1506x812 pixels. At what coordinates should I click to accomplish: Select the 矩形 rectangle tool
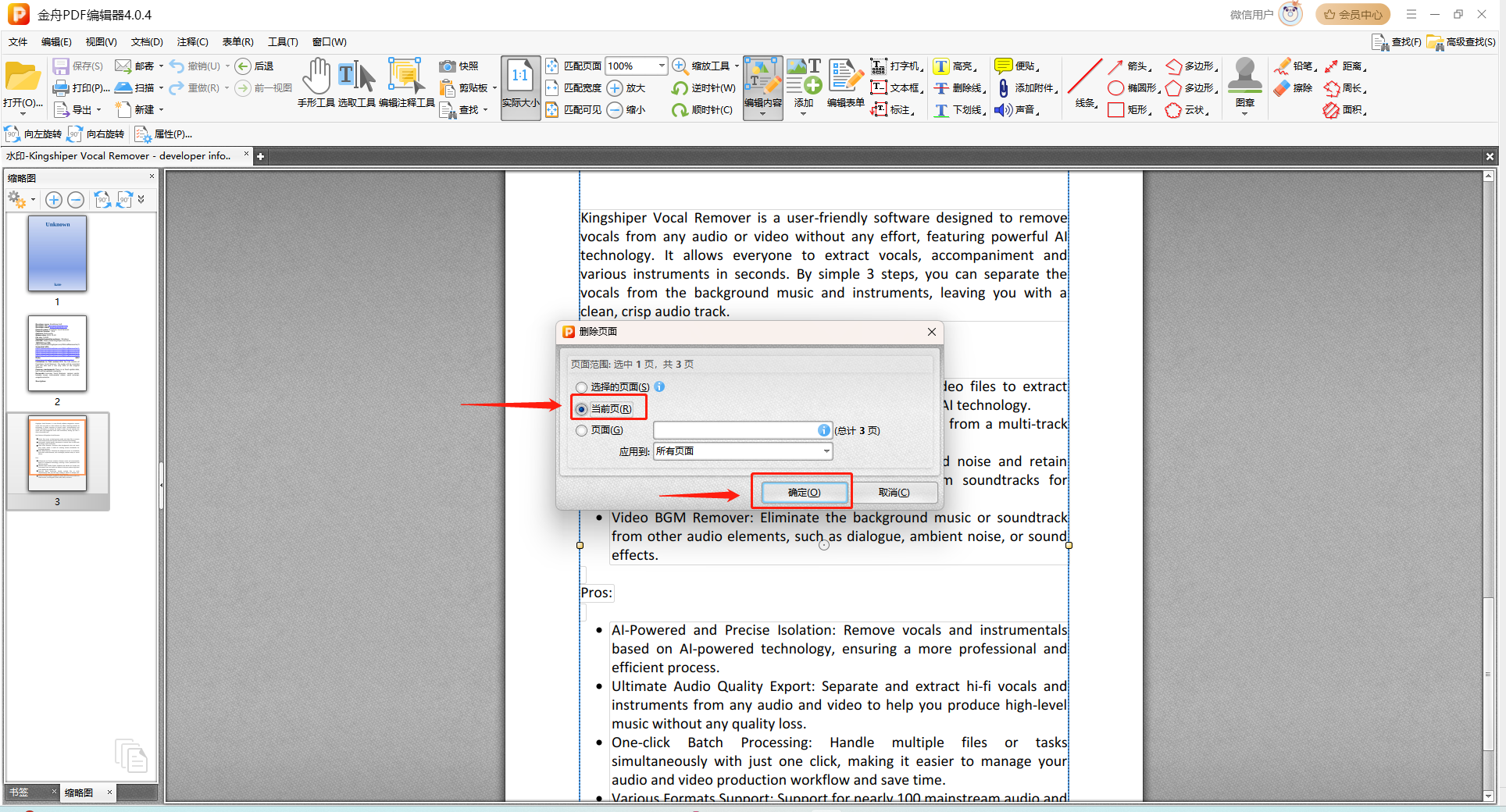coord(1129,110)
